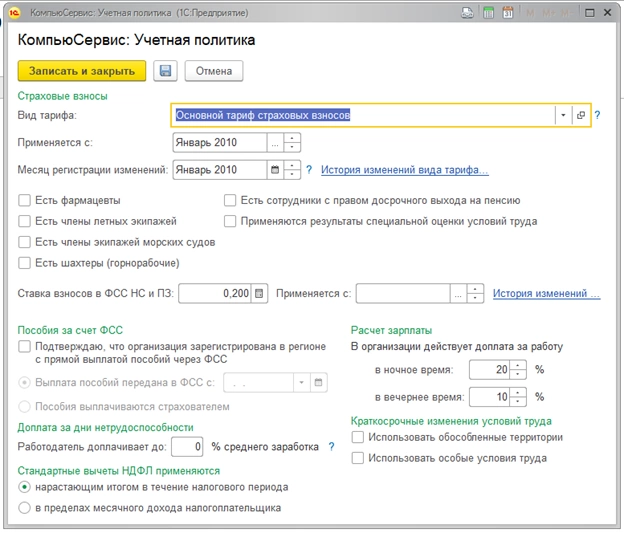
Task: Click the M memory icon in title bar
Action: pos(530,13)
